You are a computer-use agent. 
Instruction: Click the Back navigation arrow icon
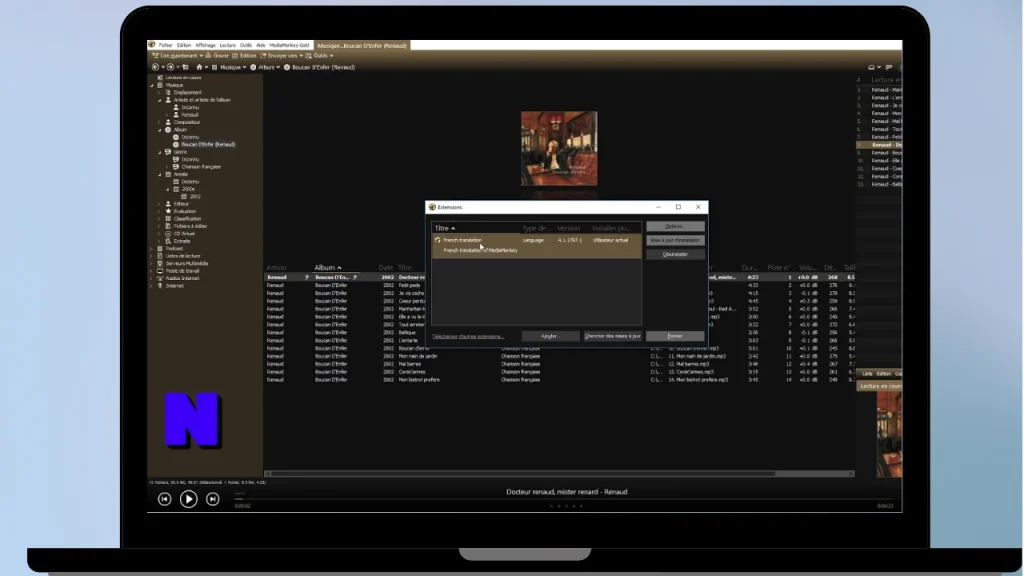pyautogui.click(x=155, y=67)
